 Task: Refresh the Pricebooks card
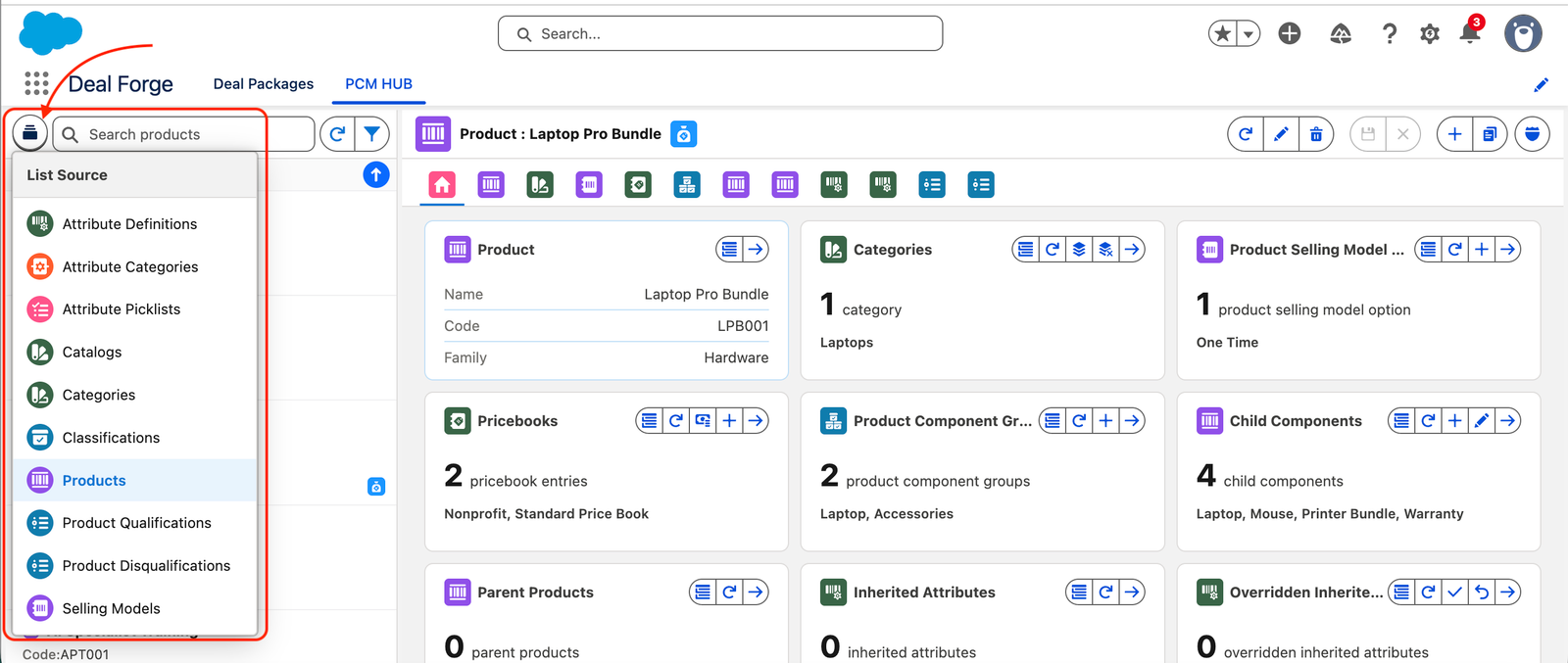(676, 421)
